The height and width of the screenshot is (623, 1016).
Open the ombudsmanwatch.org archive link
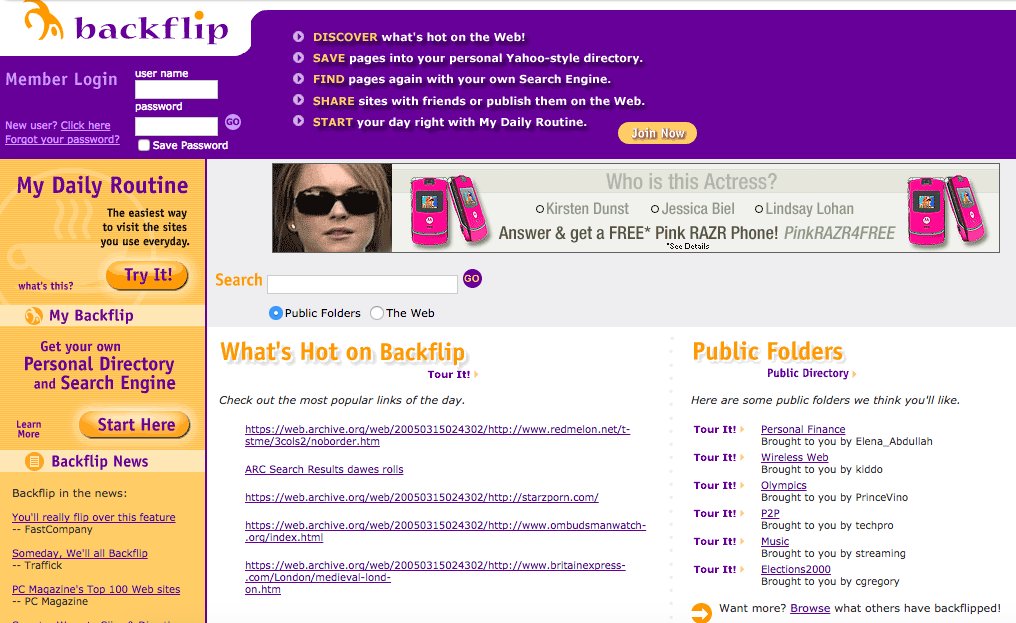[445, 531]
